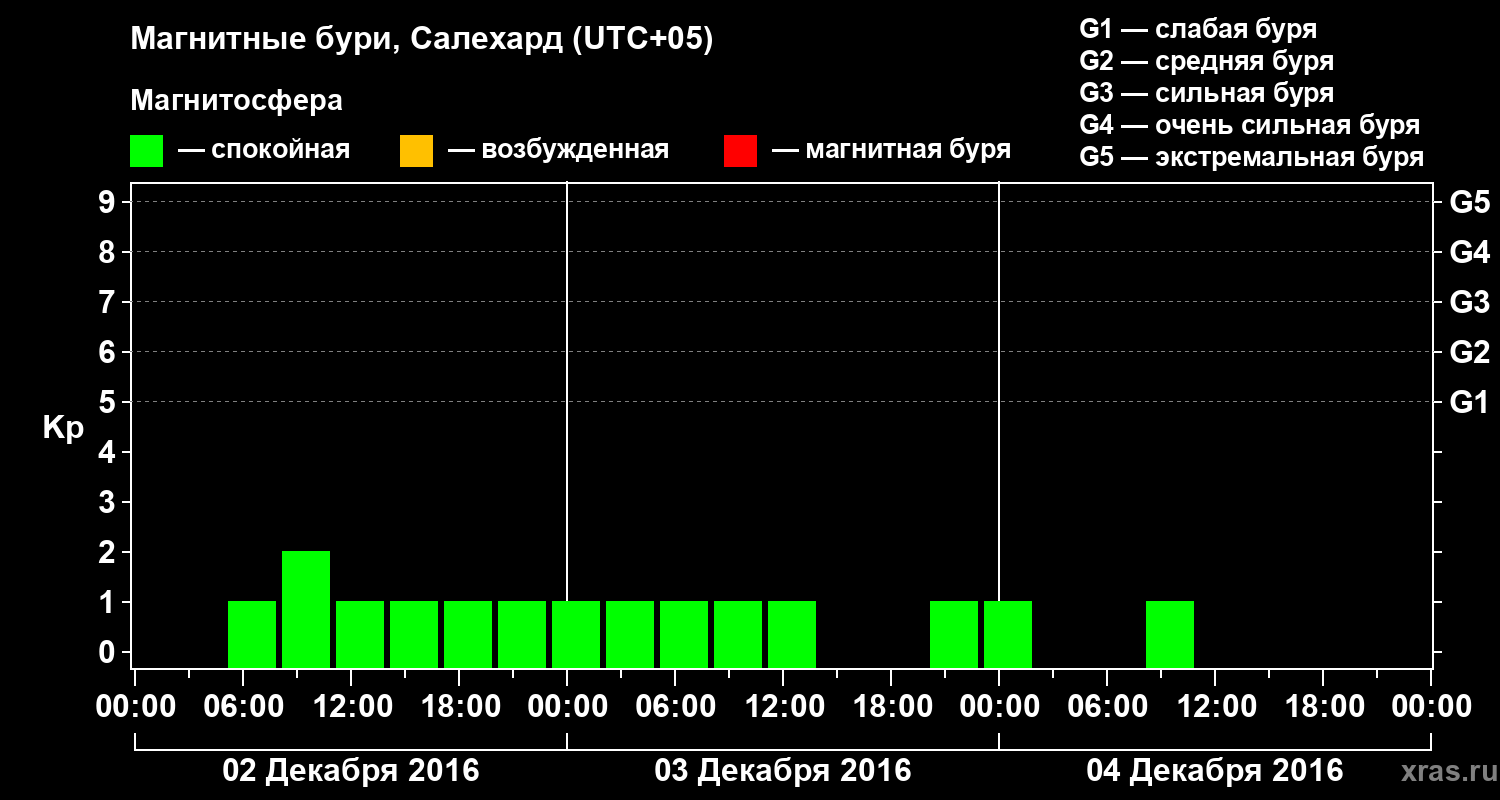The height and width of the screenshot is (800, 1500).
Task: Click the Kp axis value 9
Action: (x=108, y=202)
